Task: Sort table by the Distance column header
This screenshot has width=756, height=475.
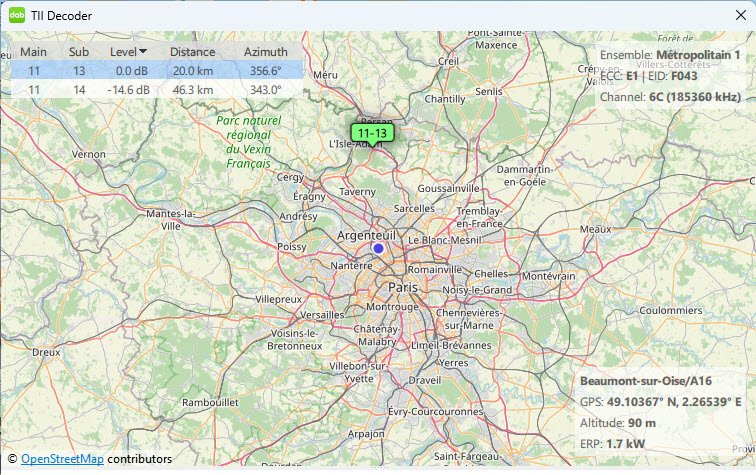Action: (192, 52)
